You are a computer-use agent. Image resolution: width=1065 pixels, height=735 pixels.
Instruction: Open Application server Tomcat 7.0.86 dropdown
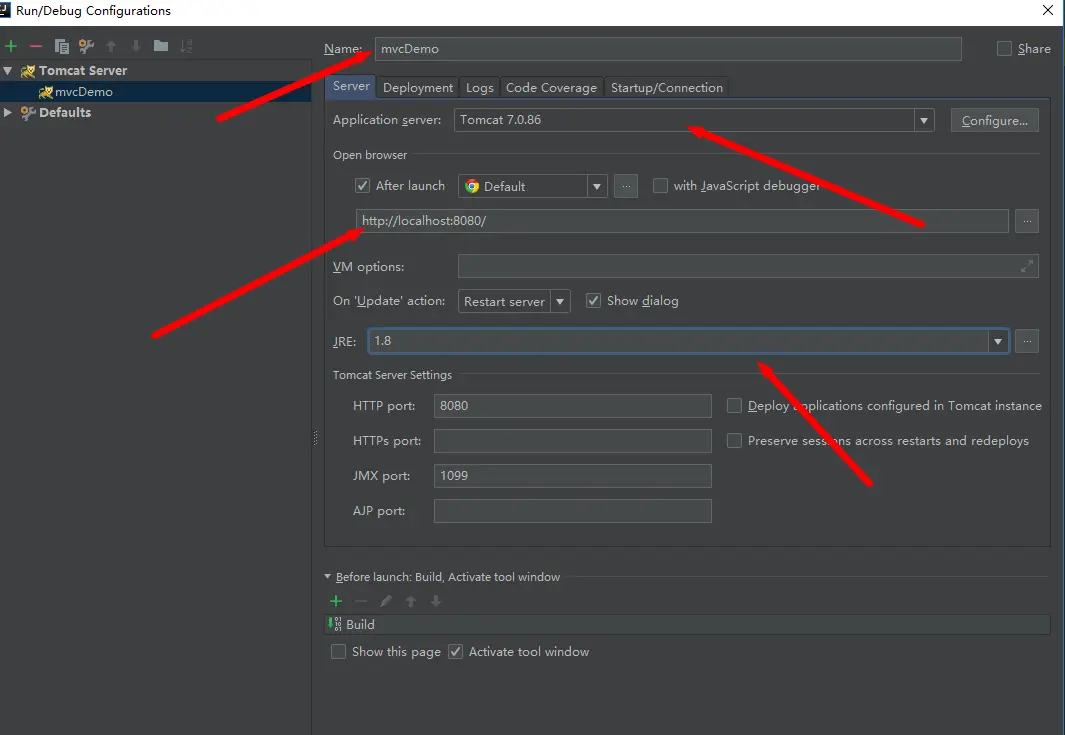[x=923, y=120]
